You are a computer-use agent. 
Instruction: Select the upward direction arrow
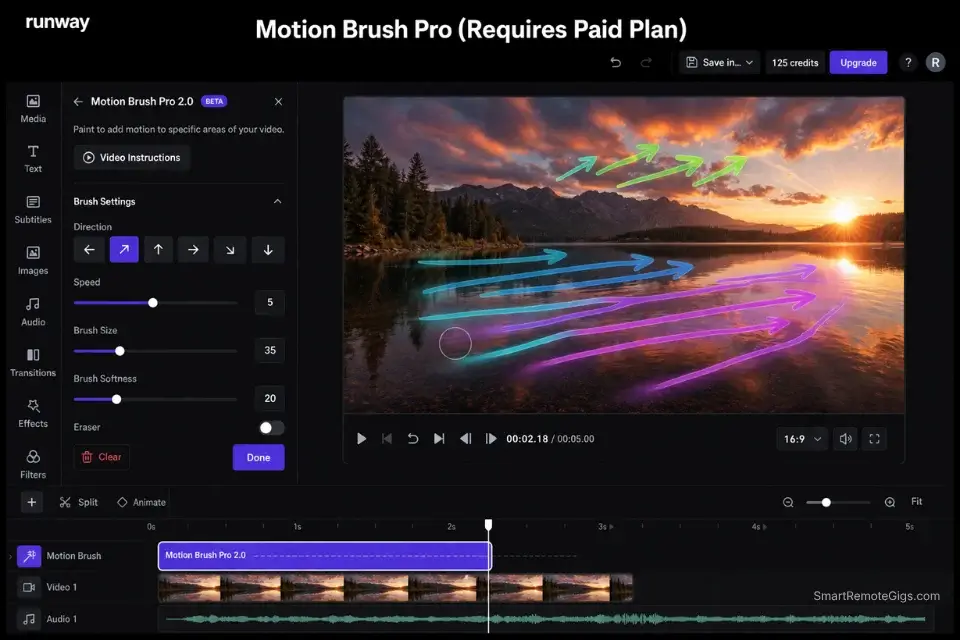click(x=158, y=249)
